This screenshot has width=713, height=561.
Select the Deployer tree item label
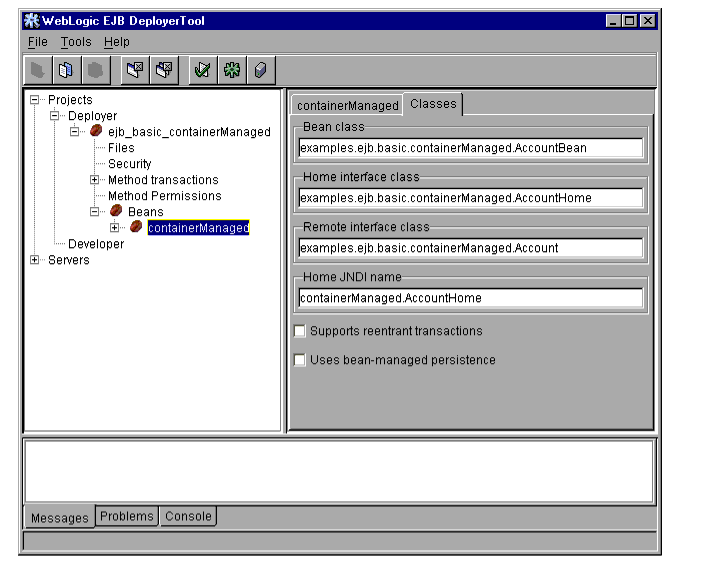click(x=92, y=115)
